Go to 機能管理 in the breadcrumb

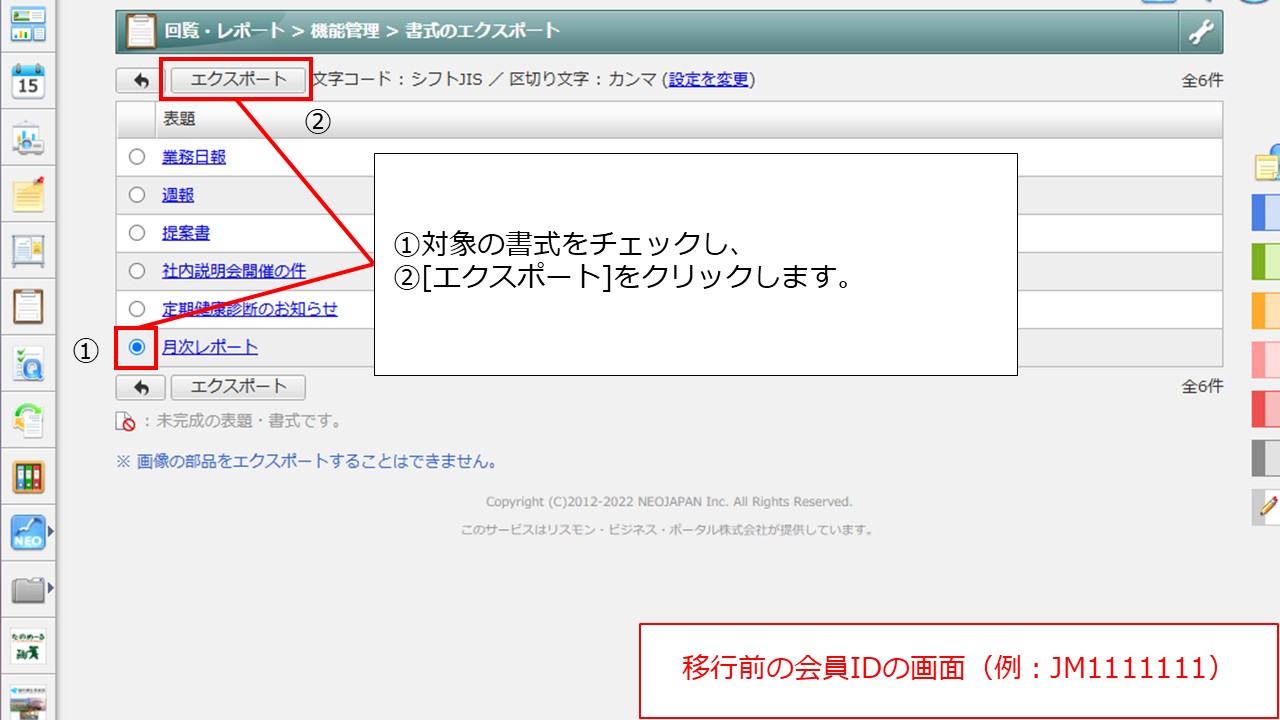345,31
